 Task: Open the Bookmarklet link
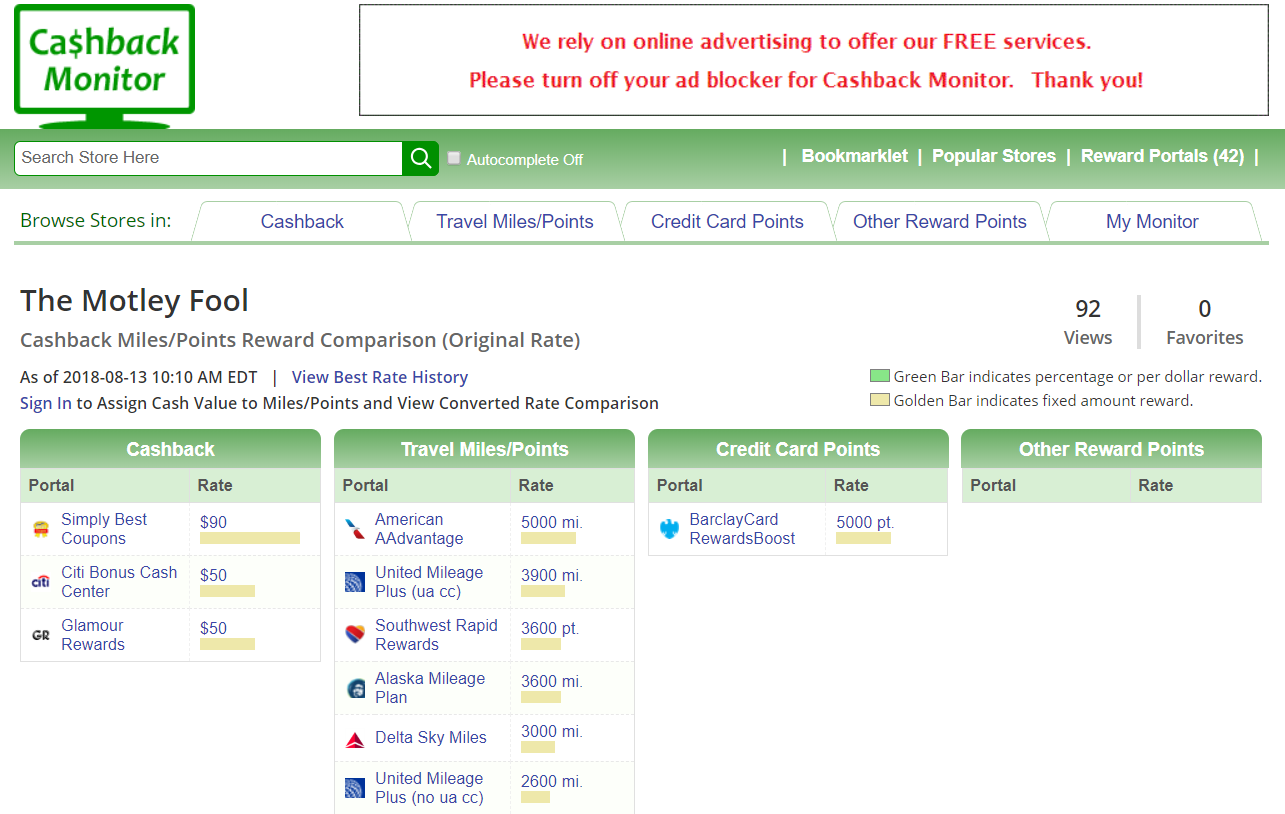(x=855, y=156)
